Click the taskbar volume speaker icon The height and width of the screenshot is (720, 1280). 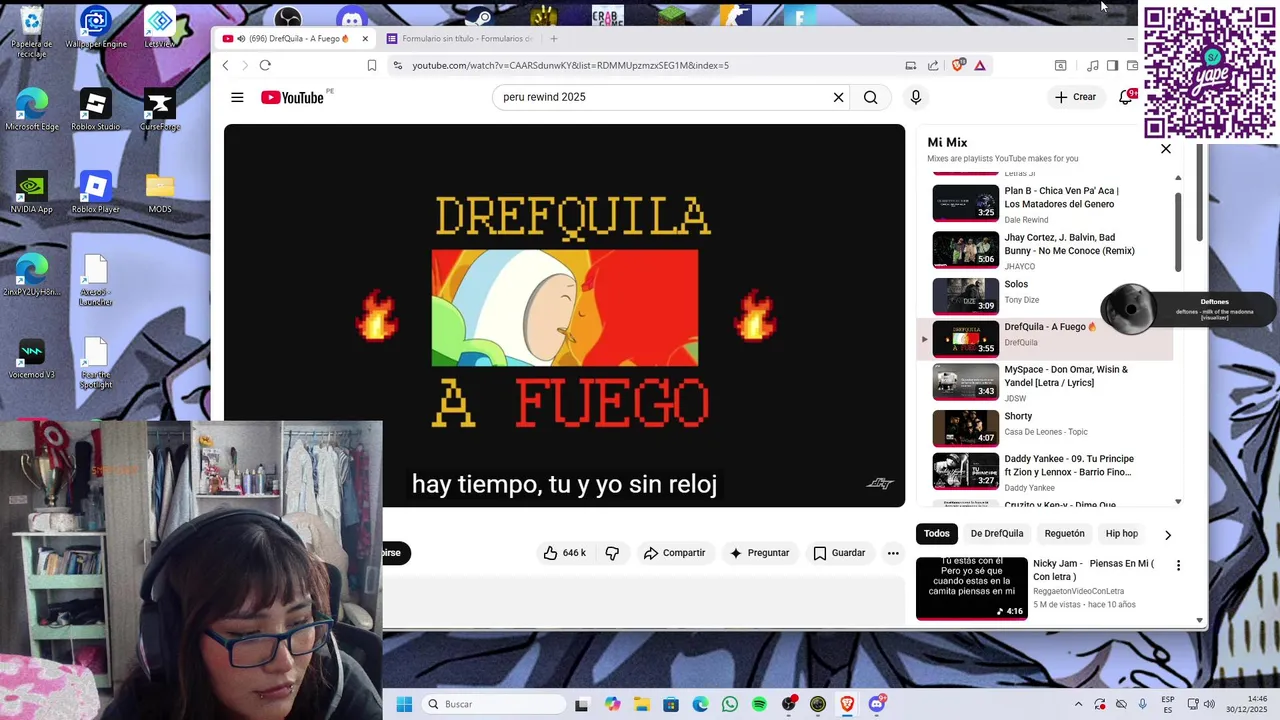(1209, 704)
